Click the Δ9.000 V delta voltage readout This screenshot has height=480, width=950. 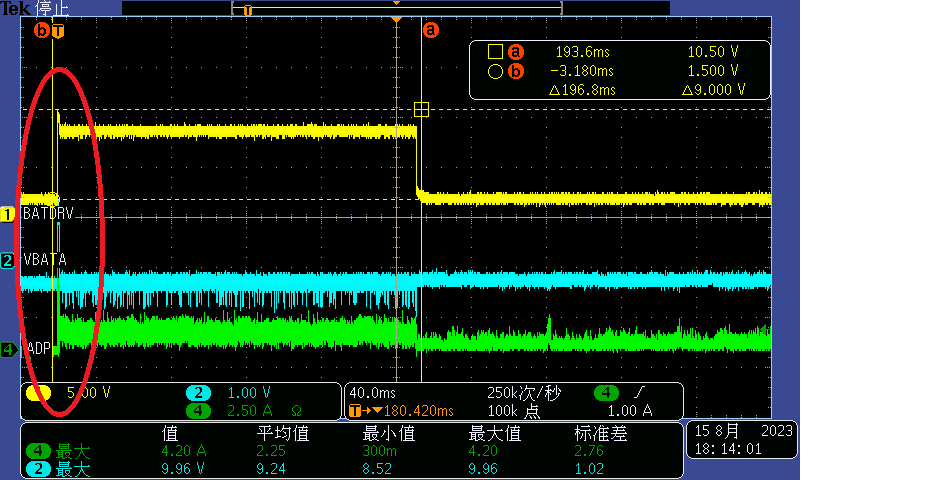pyautogui.click(x=714, y=90)
